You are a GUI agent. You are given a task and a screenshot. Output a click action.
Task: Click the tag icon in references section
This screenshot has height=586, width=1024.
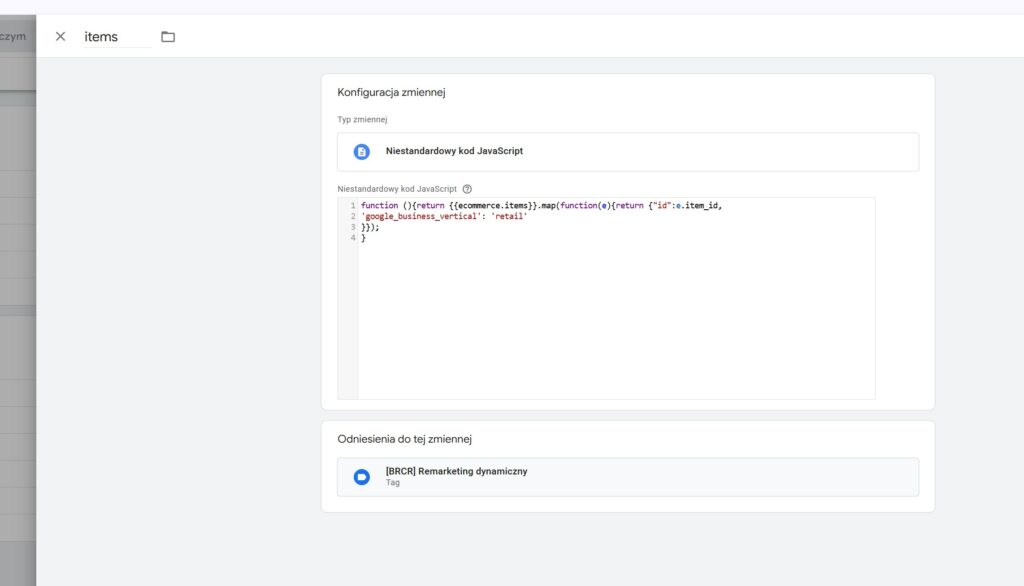pyautogui.click(x=362, y=477)
